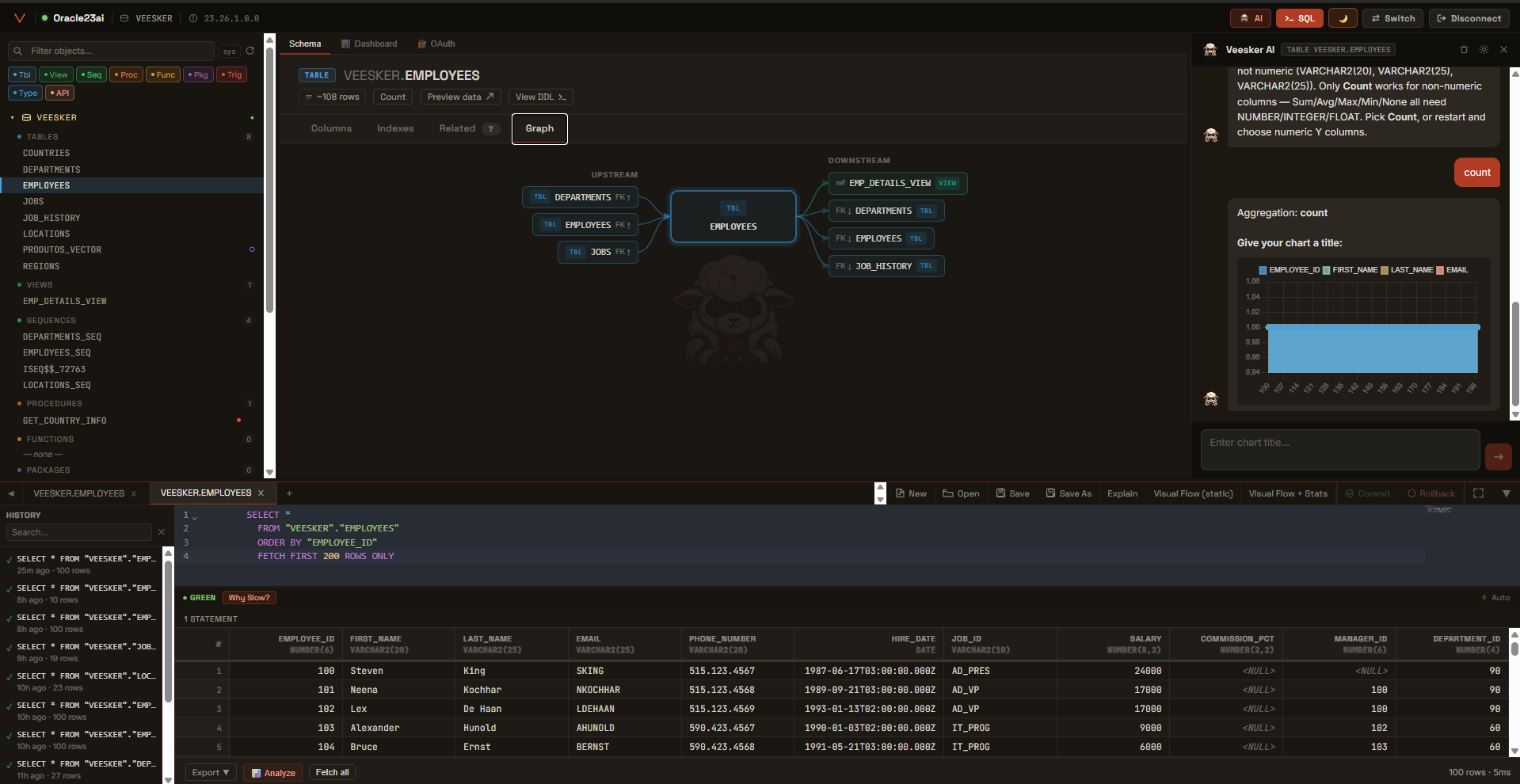This screenshot has height=784, width=1520.
Task: Toggle the View object filter
Action: 56,74
